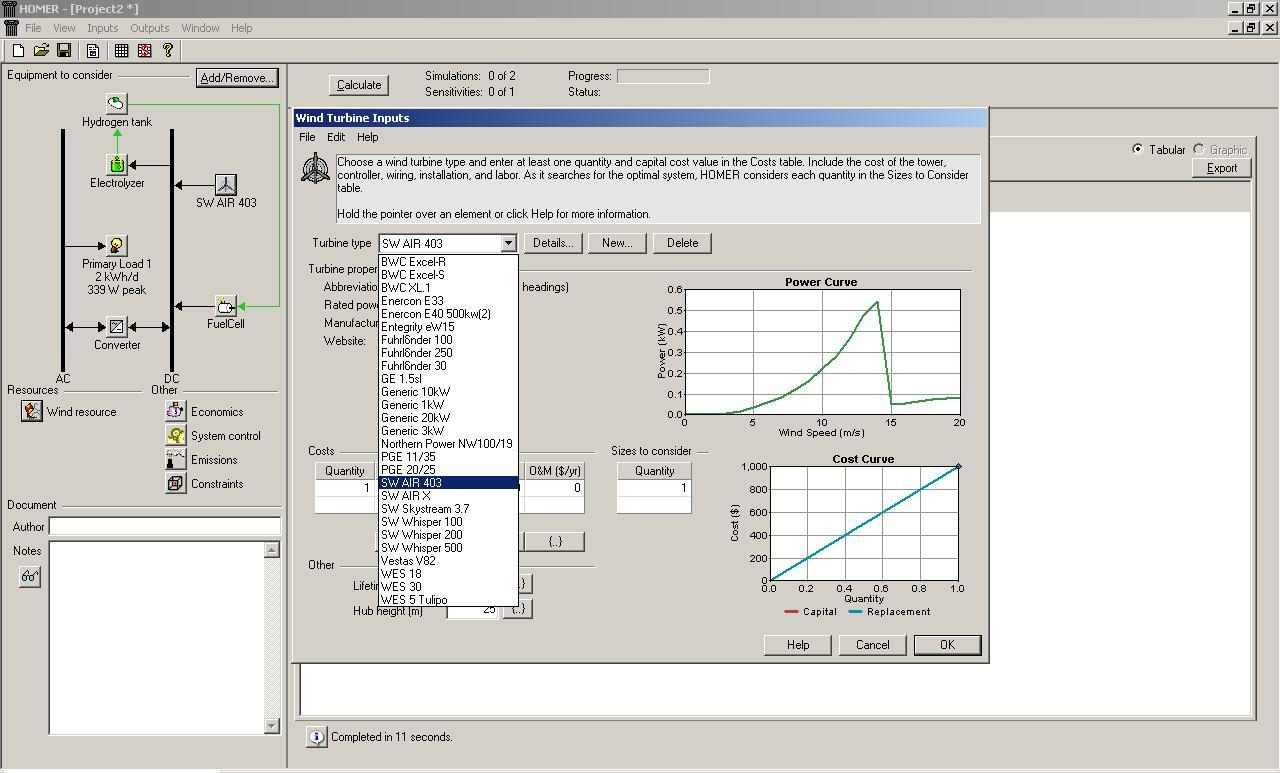This screenshot has height=773, width=1280.
Task: Click HOMER column icon in menu bar
Action: tap(11, 28)
